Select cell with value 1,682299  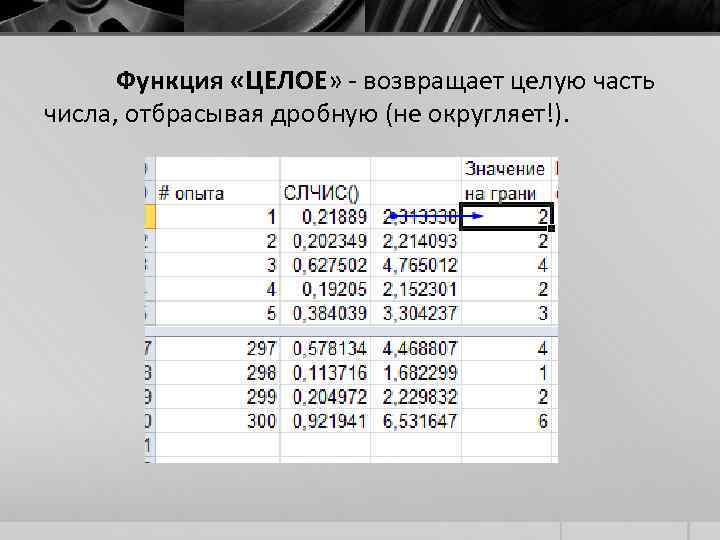416,372
